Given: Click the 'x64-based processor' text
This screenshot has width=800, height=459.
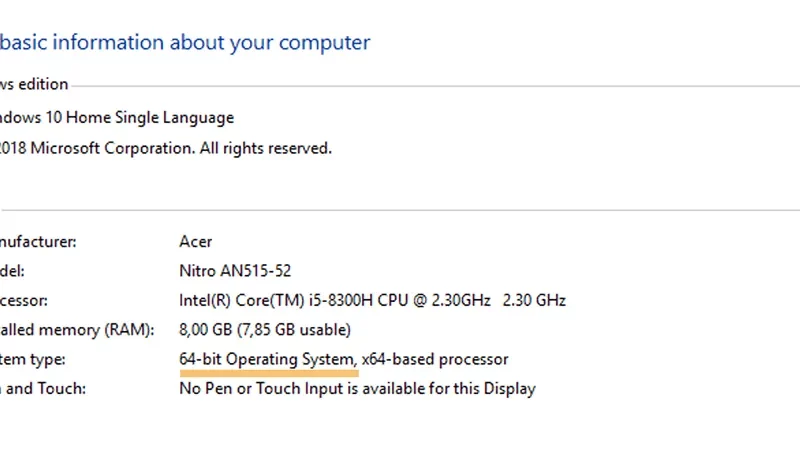Looking at the screenshot, I should tap(435, 360).
